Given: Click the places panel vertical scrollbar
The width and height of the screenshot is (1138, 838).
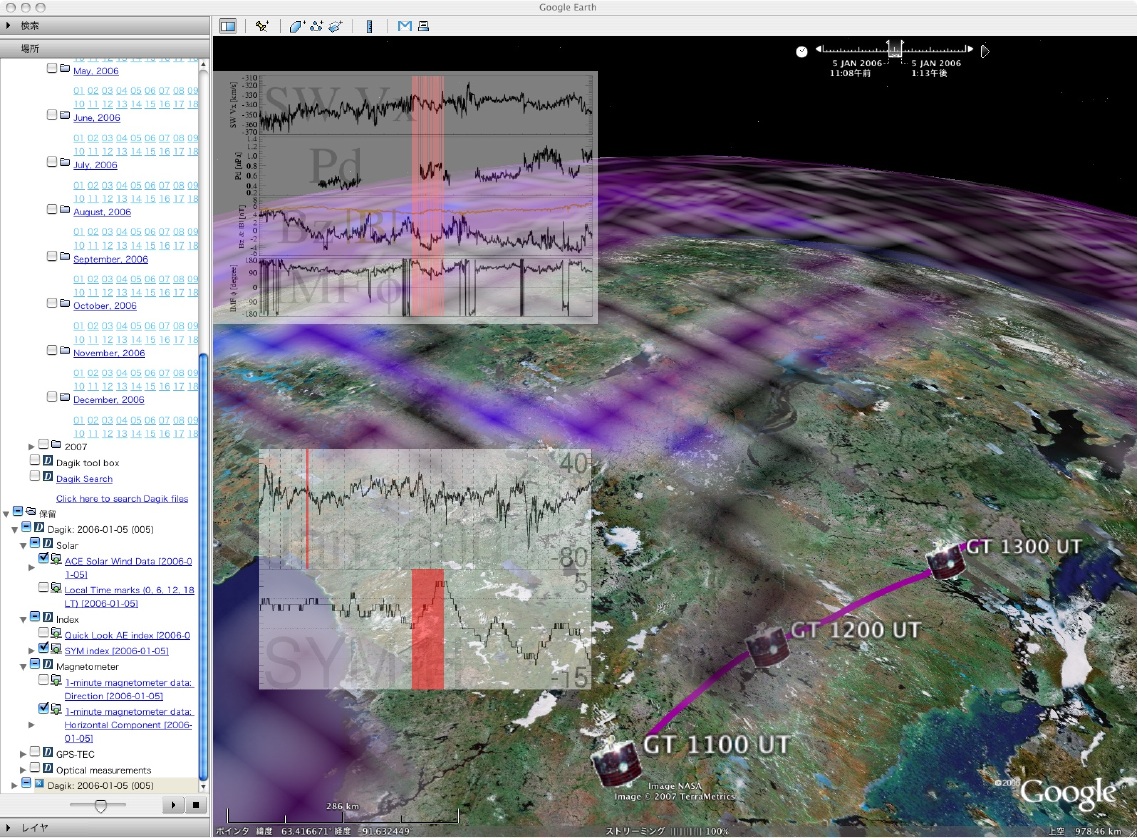Looking at the screenshot, I should click(203, 566).
